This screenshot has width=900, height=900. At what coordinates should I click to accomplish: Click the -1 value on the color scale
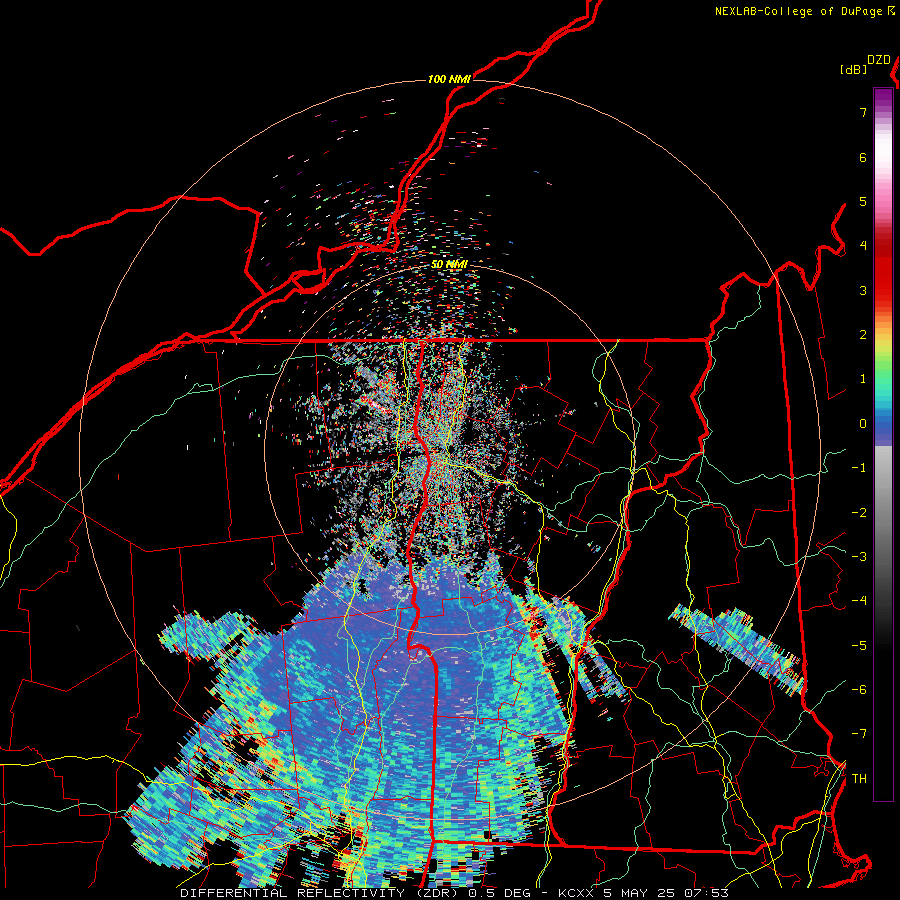[x=859, y=468]
